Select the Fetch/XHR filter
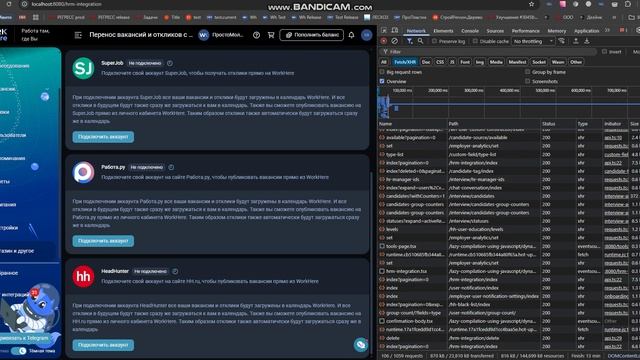The image size is (640, 360). (405, 62)
